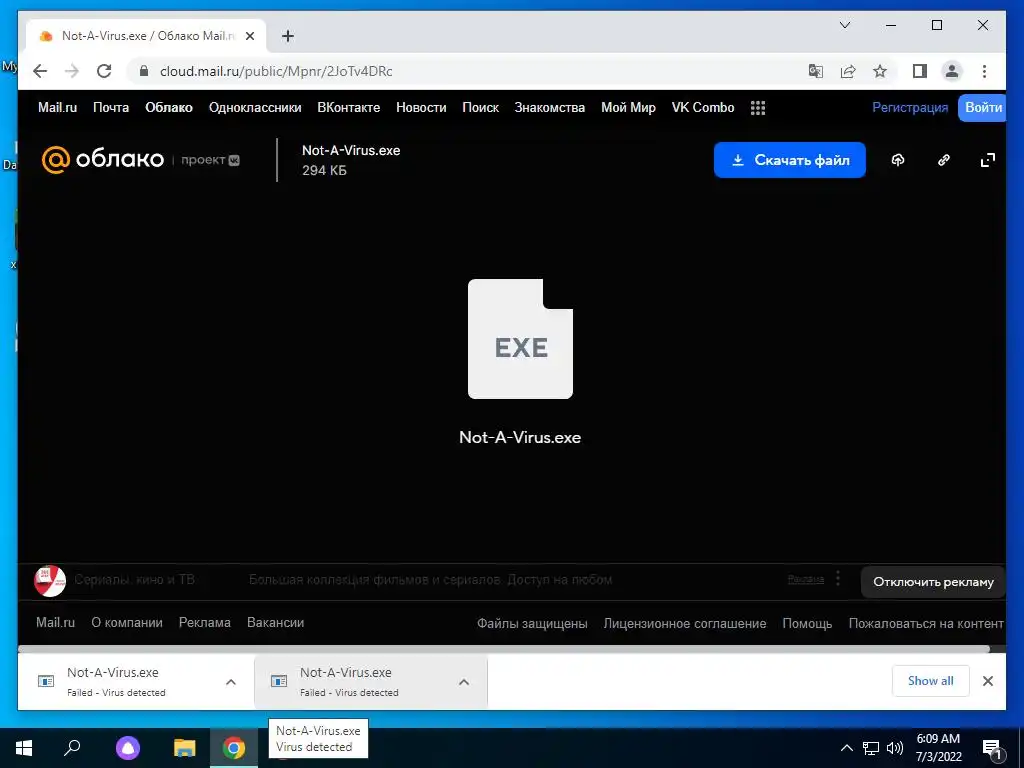Expand options for second Not-A-Virus.exe download
The image size is (1024, 768).
pyautogui.click(x=464, y=682)
